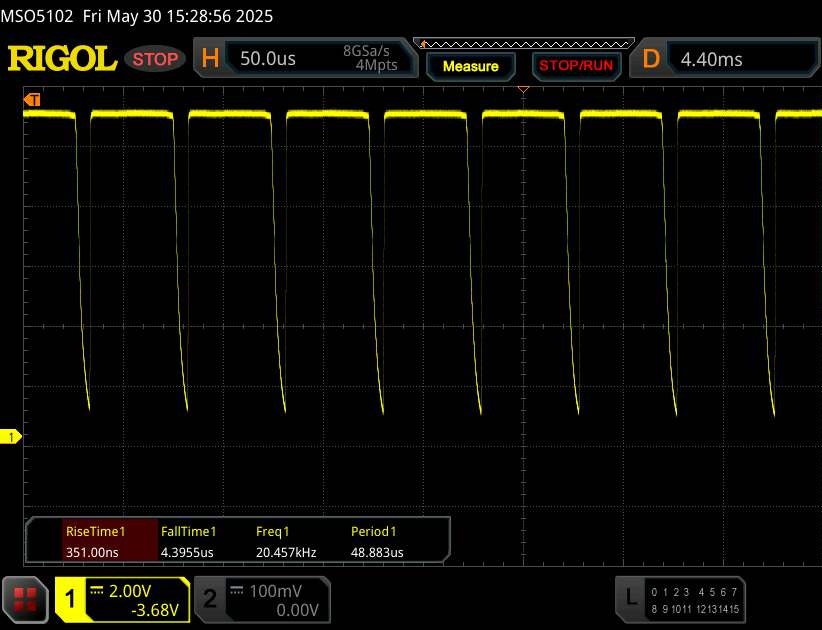Toggle acquisition with the STOP/RUN button
The image size is (822, 630).
tap(575, 66)
